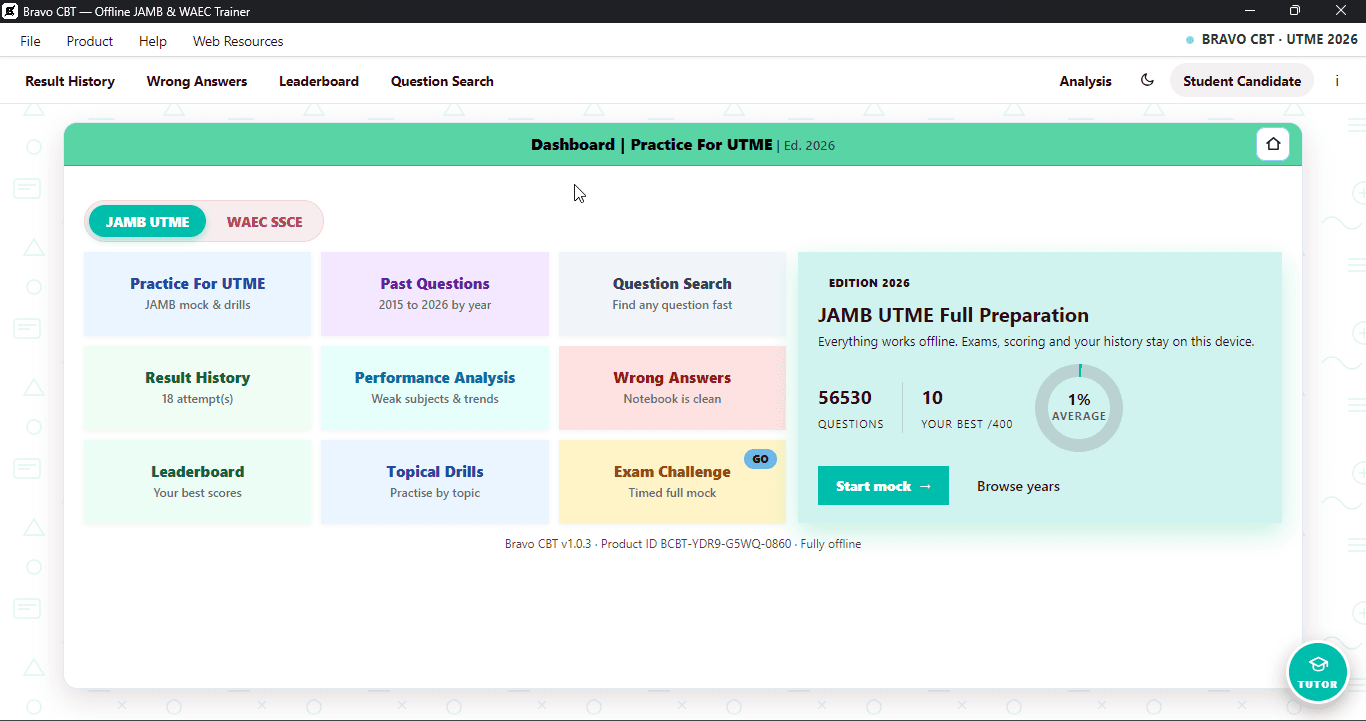Open Leaderboard from the top nav
Screen dimensions: 1366x721
319,81
